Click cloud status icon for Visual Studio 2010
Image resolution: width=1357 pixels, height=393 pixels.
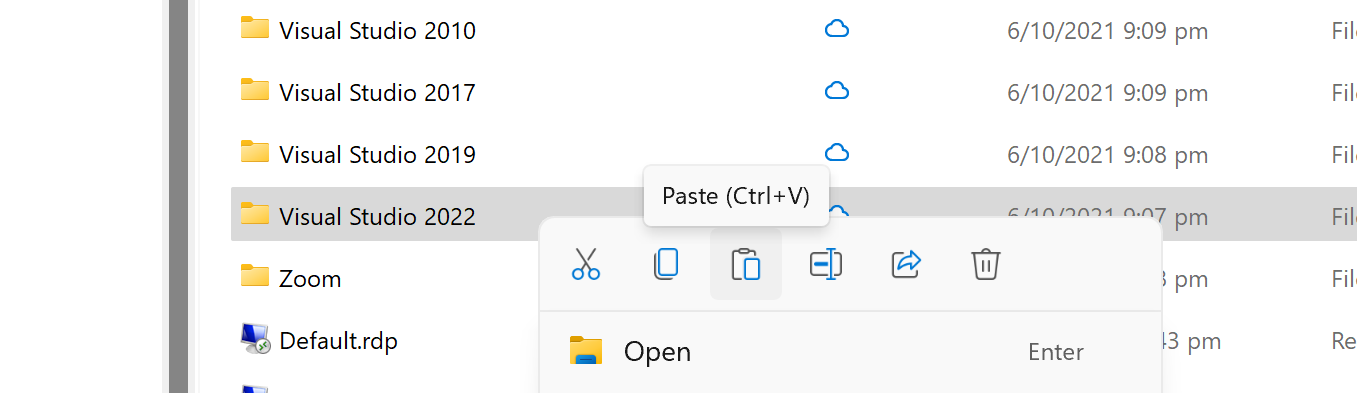(837, 30)
